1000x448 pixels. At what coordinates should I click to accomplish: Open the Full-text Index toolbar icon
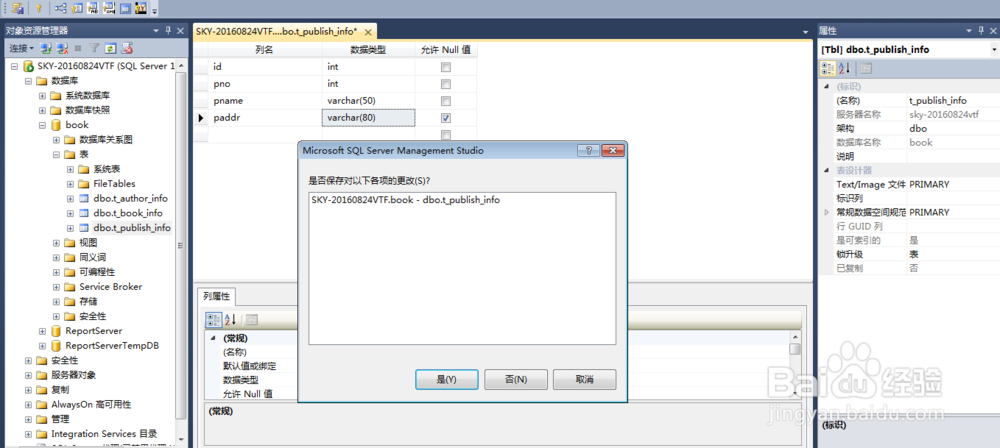pyautogui.click(x=93, y=8)
